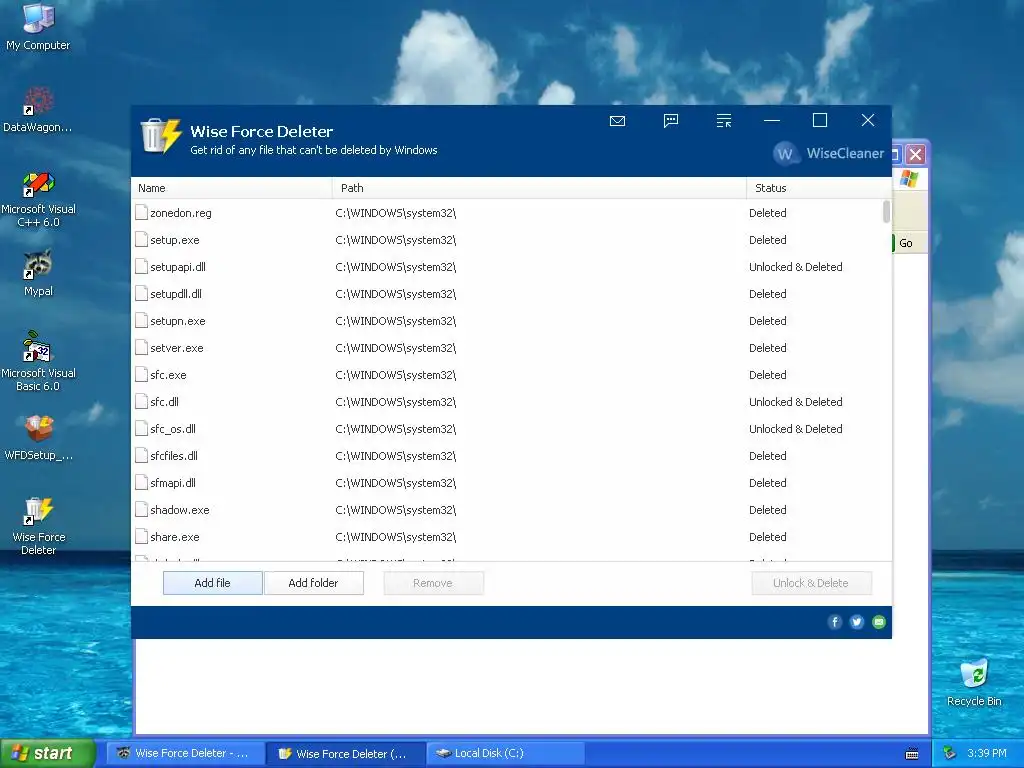Select the zonedon.reg row
This screenshot has height=768, width=1024.
507,213
